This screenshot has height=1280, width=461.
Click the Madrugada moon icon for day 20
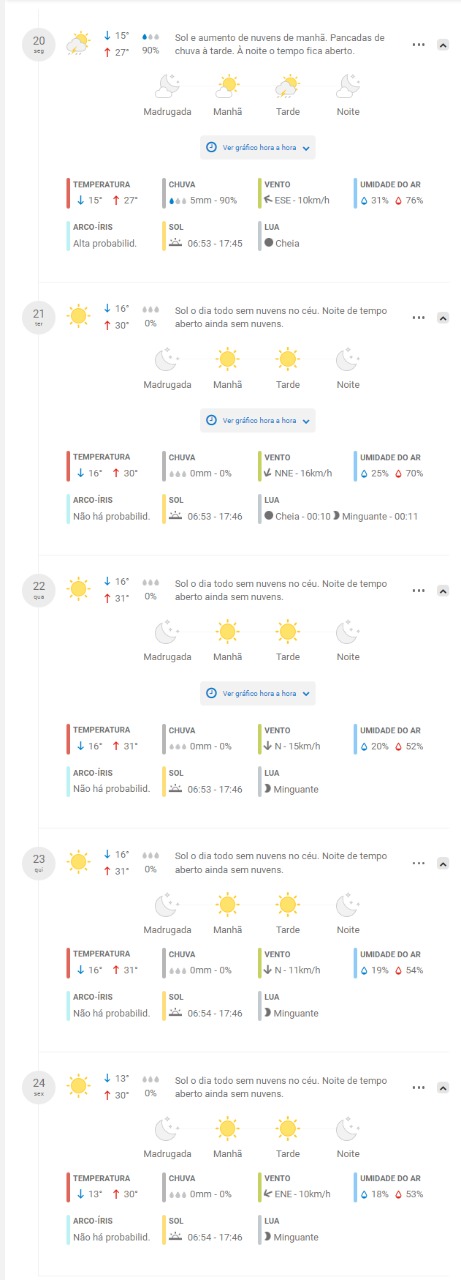pos(167,86)
